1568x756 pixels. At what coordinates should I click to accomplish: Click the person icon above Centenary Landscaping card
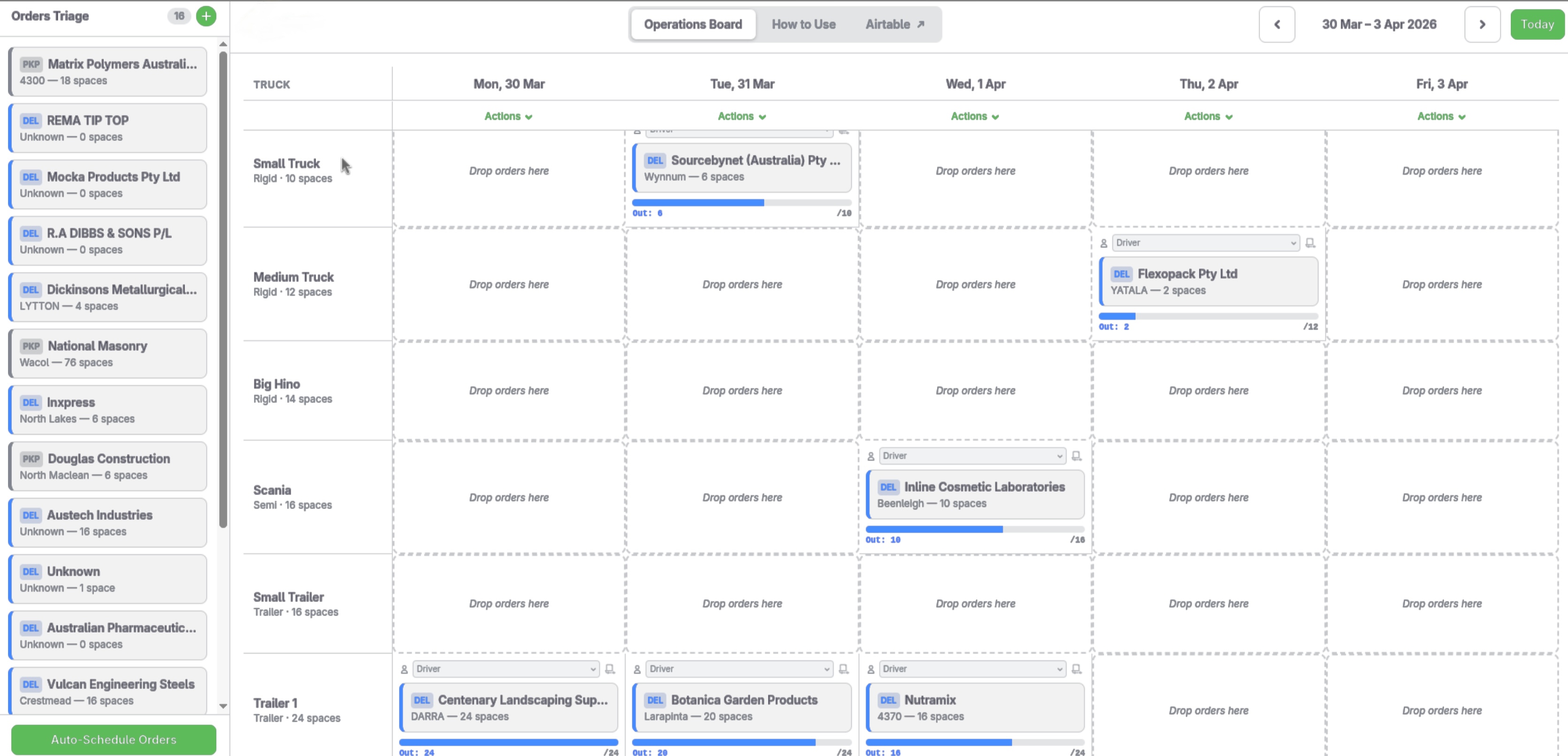pyautogui.click(x=404, y=670)
